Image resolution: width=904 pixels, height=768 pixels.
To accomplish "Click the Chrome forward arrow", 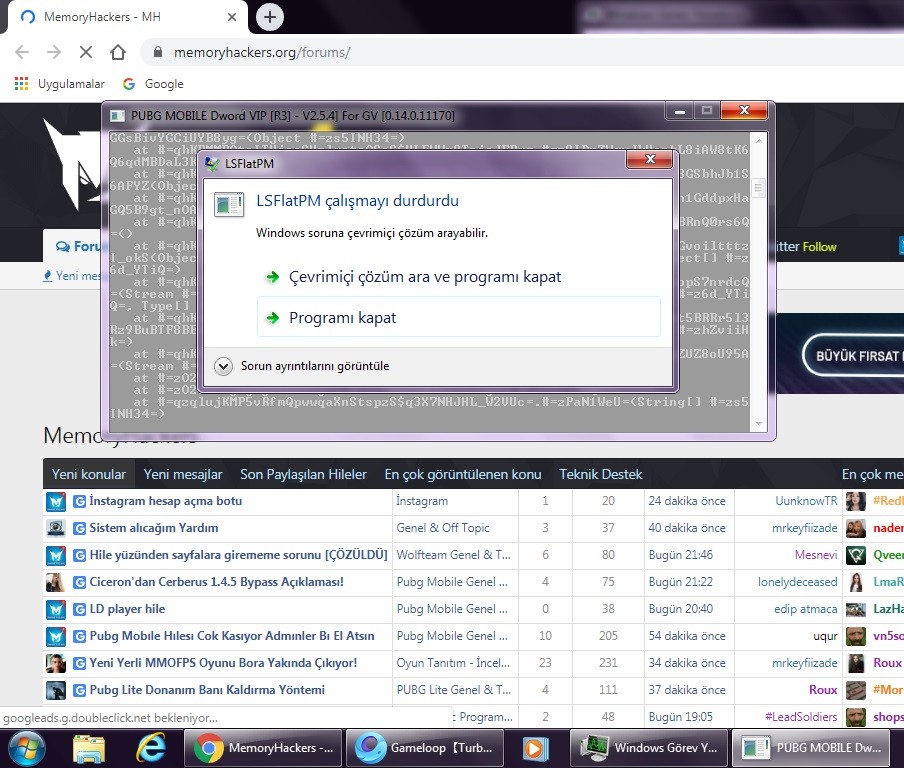I will (54, 52).
